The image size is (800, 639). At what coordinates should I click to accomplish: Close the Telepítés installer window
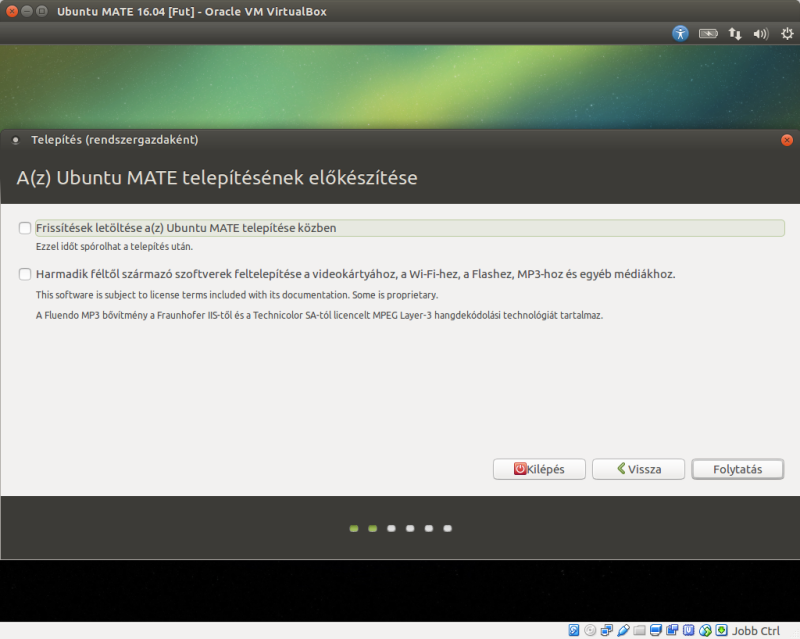(787, 140)
